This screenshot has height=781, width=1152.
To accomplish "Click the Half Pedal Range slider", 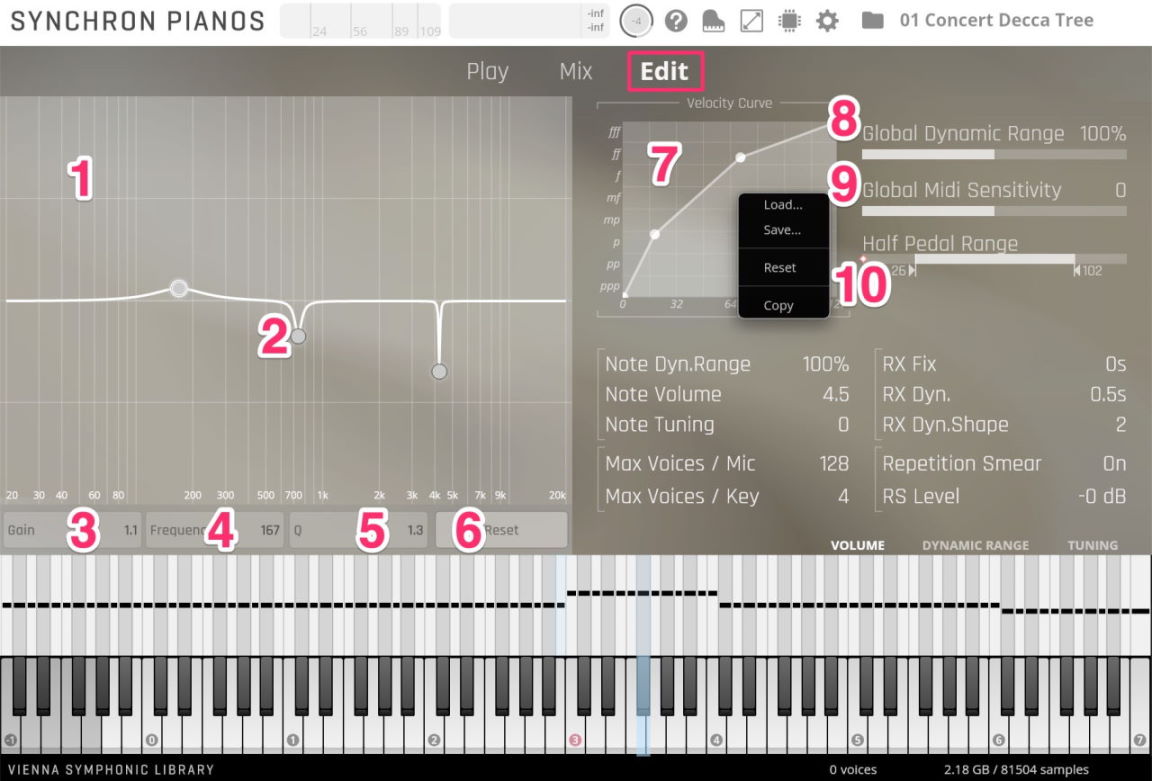I will pyautogui.click(x=994, y=259).
